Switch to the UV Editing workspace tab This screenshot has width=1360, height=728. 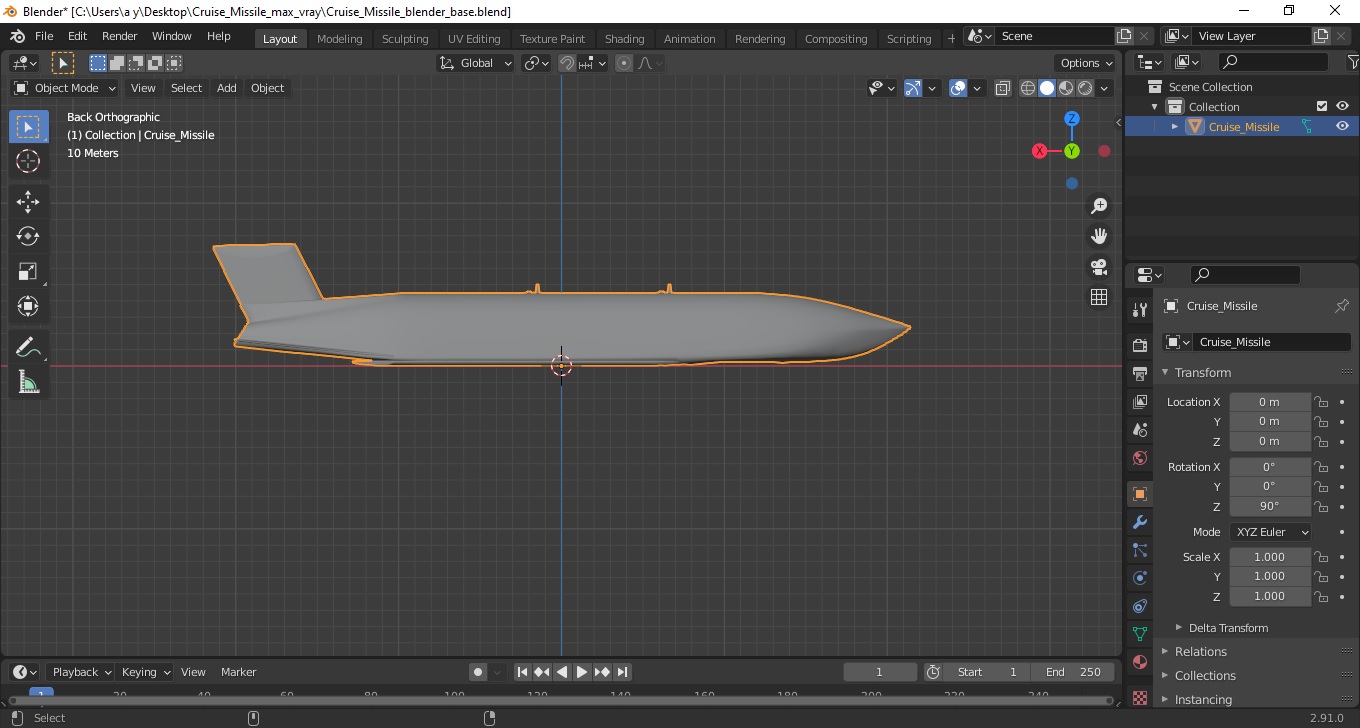pos(474,39)
